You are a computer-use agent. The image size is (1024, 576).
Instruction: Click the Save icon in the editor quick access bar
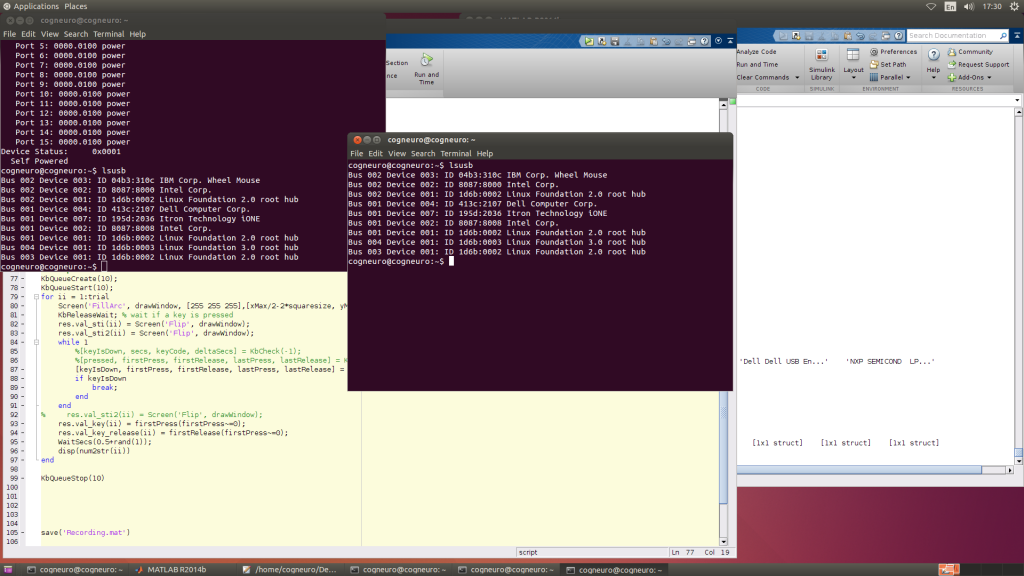[615, 41]
